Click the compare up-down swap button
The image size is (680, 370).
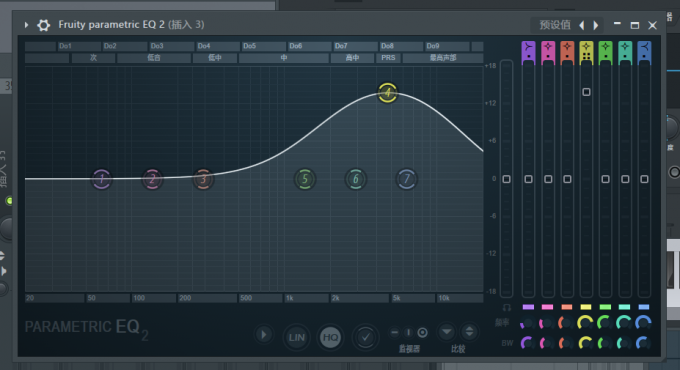click(469, 332)
